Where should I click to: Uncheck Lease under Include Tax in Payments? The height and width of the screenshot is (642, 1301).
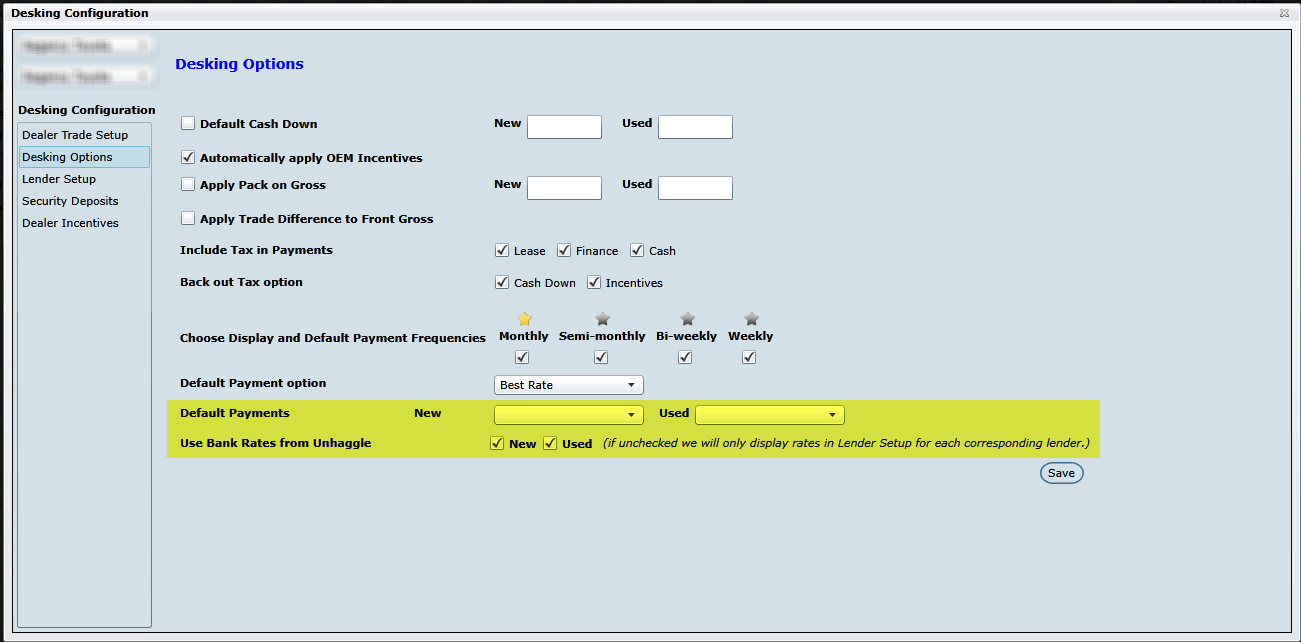click(502, 251)
